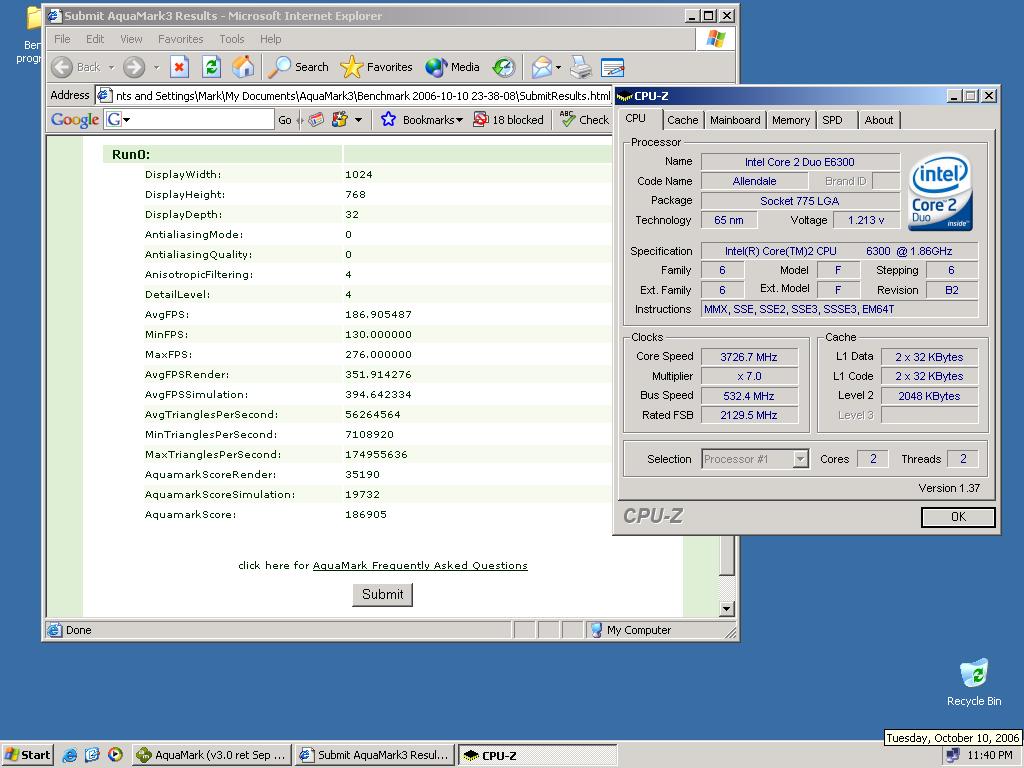Click the Intel Core 2 Duo logo

coord(940,191)
